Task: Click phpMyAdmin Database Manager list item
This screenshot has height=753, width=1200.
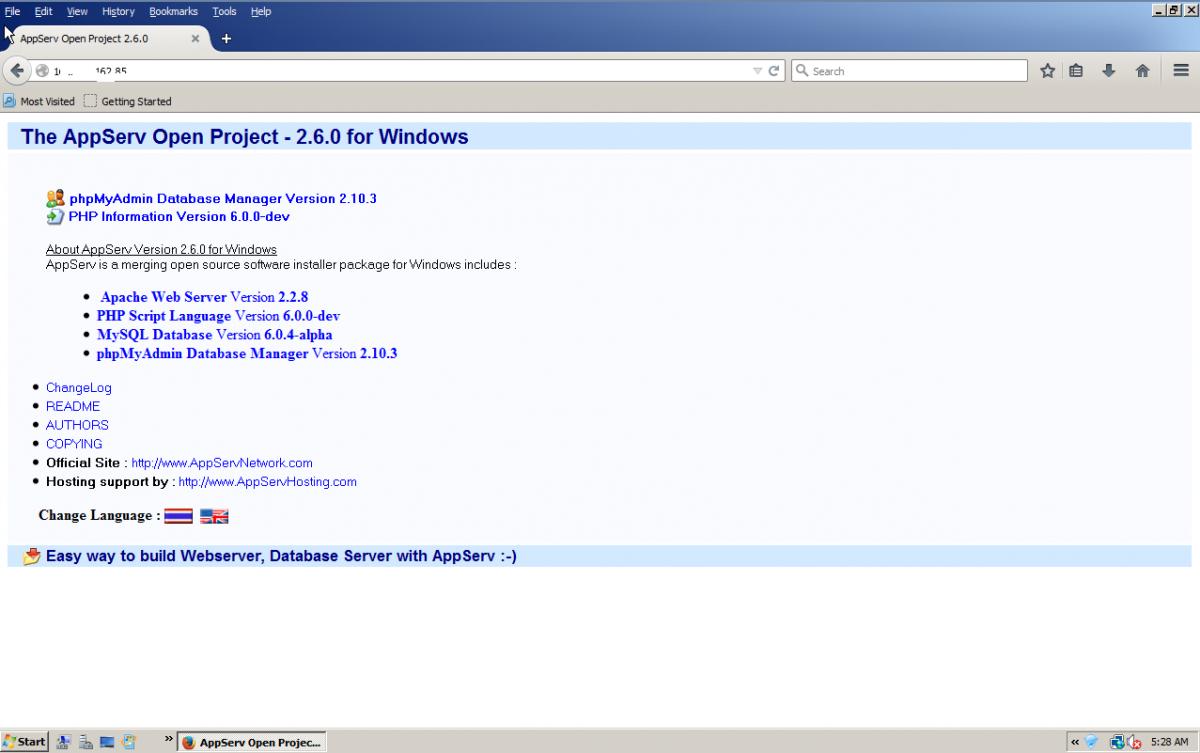Action: point(247,354)
